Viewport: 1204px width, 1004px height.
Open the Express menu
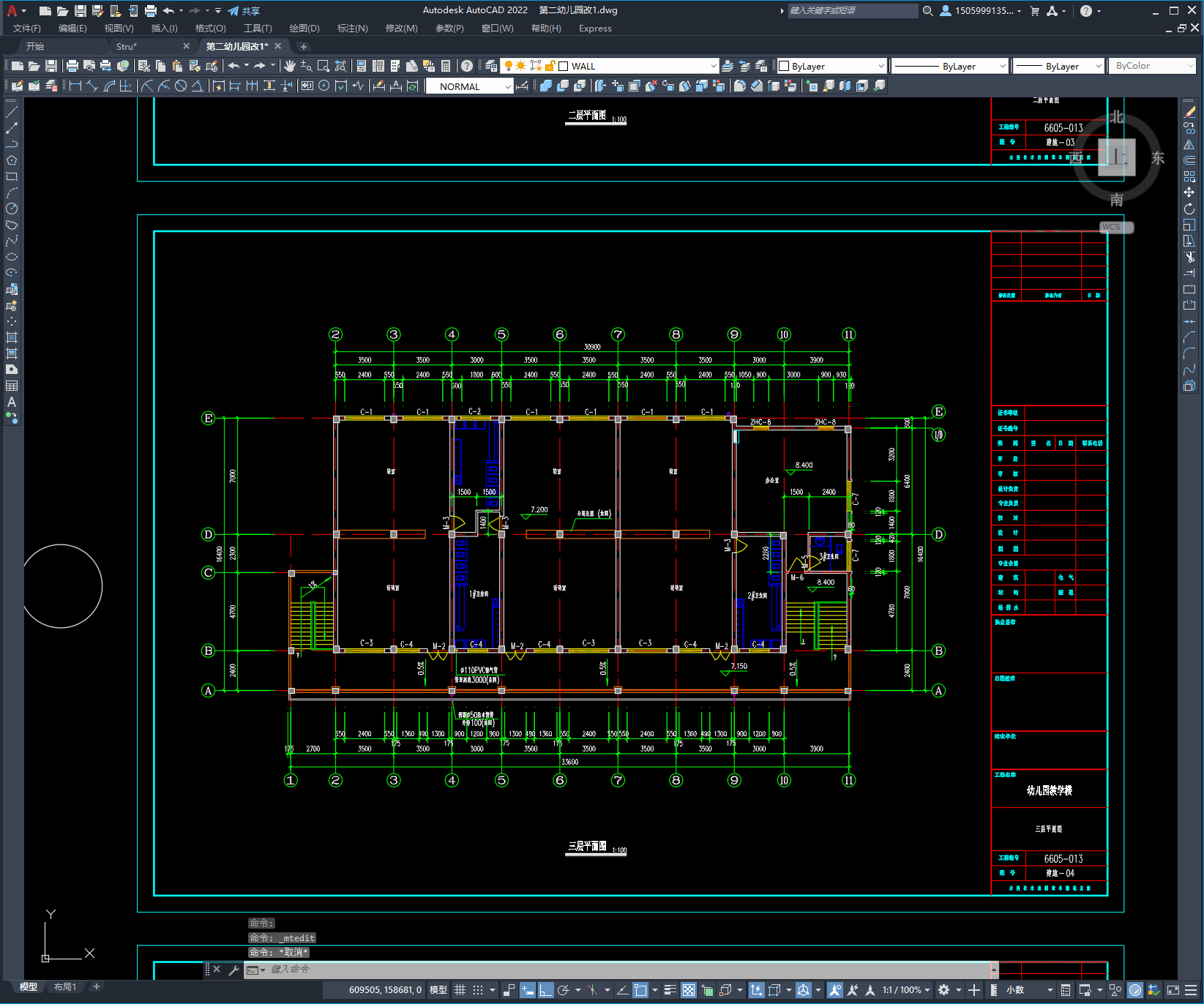(x=595, y=29)
